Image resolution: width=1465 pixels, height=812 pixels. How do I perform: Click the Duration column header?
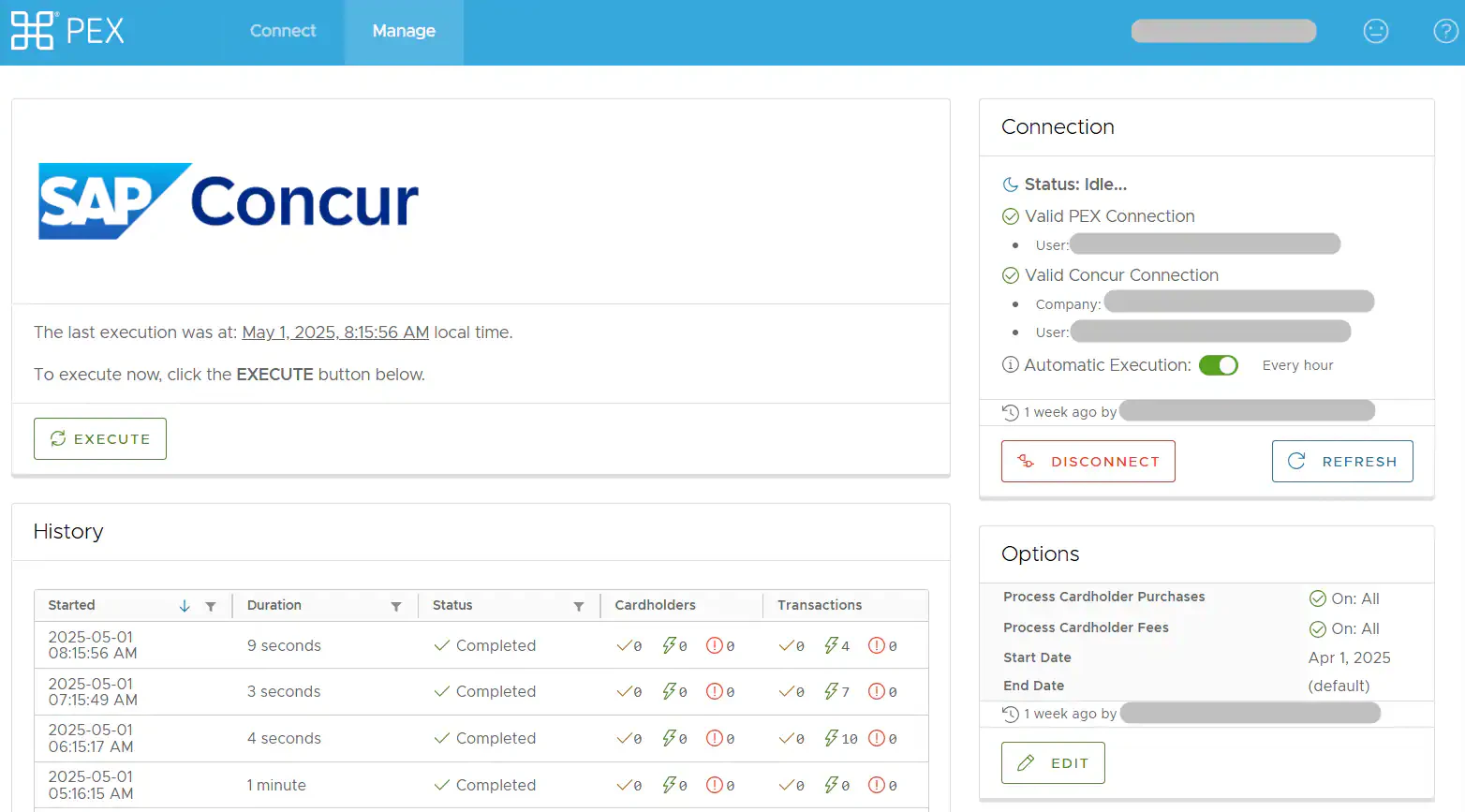pos(274,605)
